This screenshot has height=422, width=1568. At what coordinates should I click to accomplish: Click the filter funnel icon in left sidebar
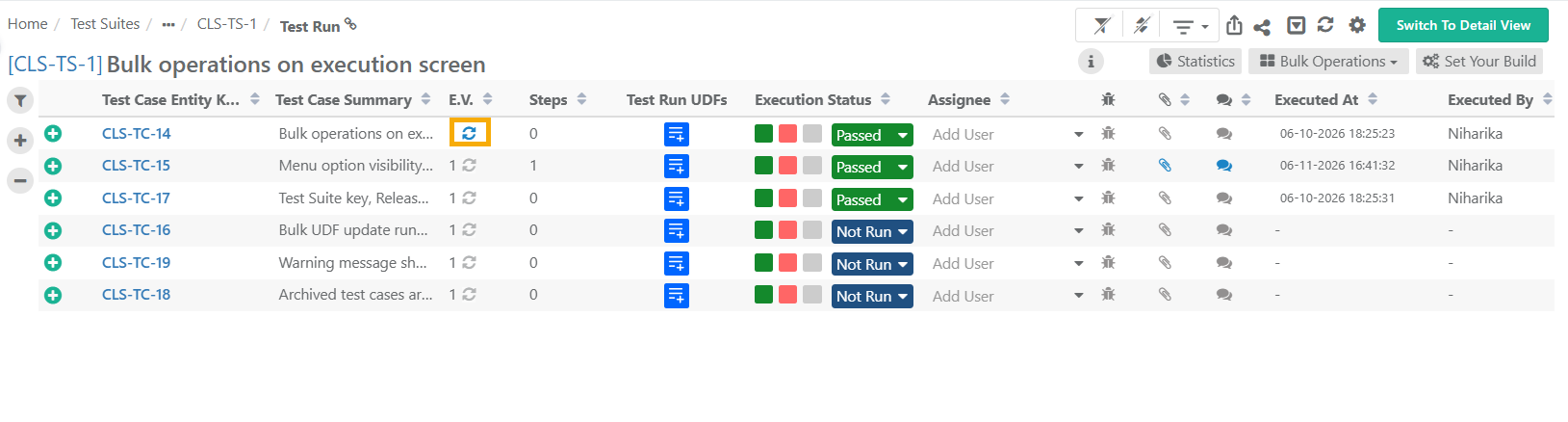(x=20, y=100)
